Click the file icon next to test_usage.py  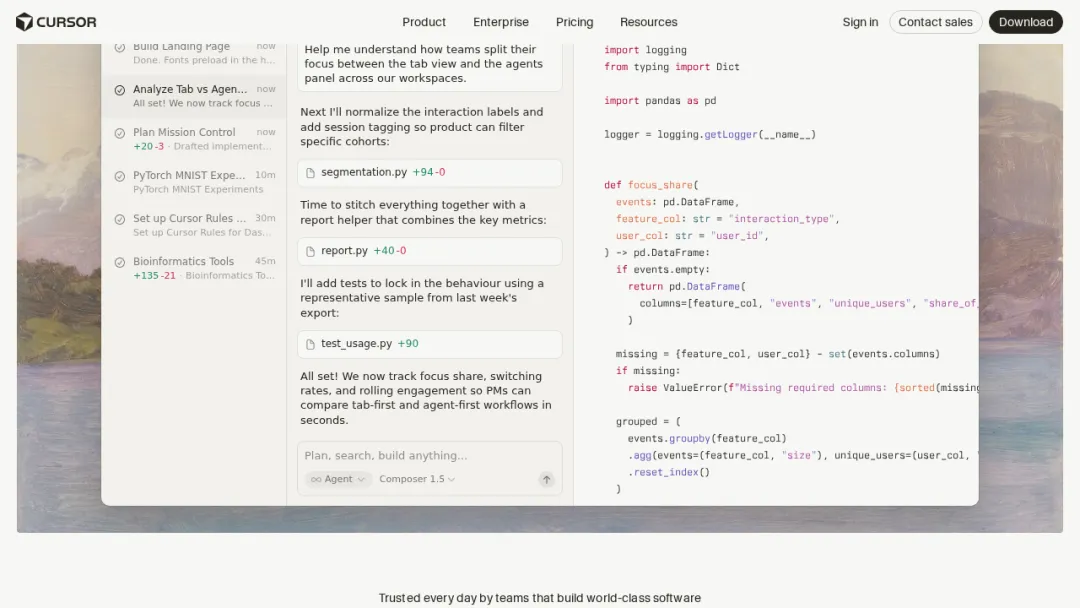pyautogui.click(x=310, y=344)
